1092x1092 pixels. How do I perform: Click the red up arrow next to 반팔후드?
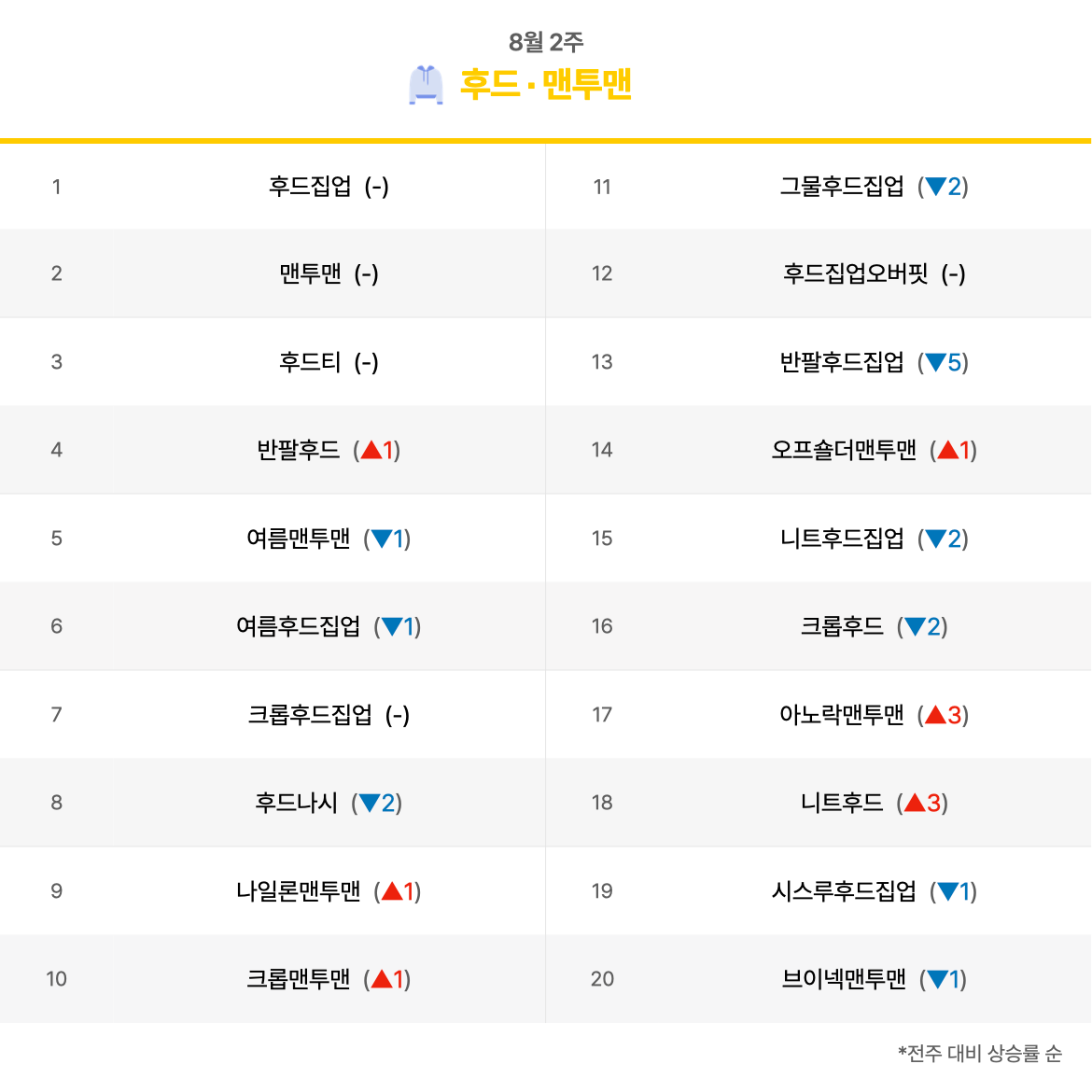tap(371, 450)
